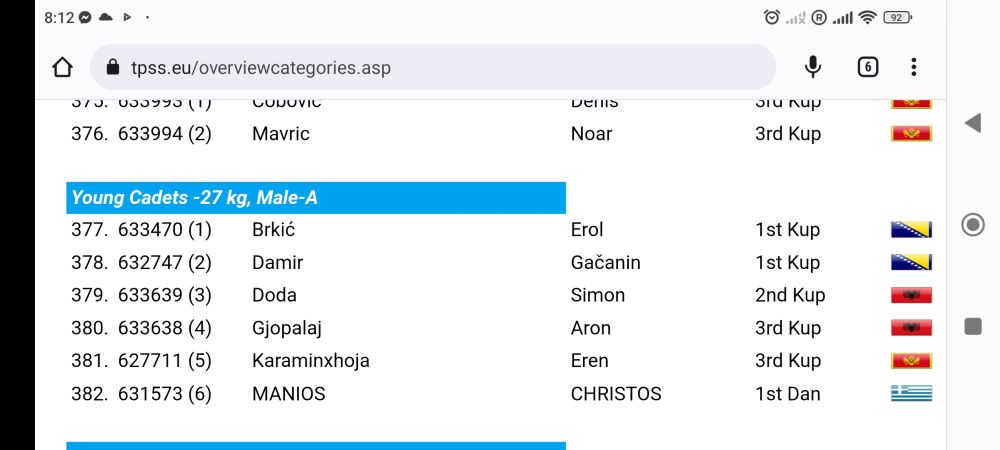The height and width of the screenshot is (450, 1000).
Task: Tap the Montenegro flag beside Mavric
Action: [x=911, y=134]
